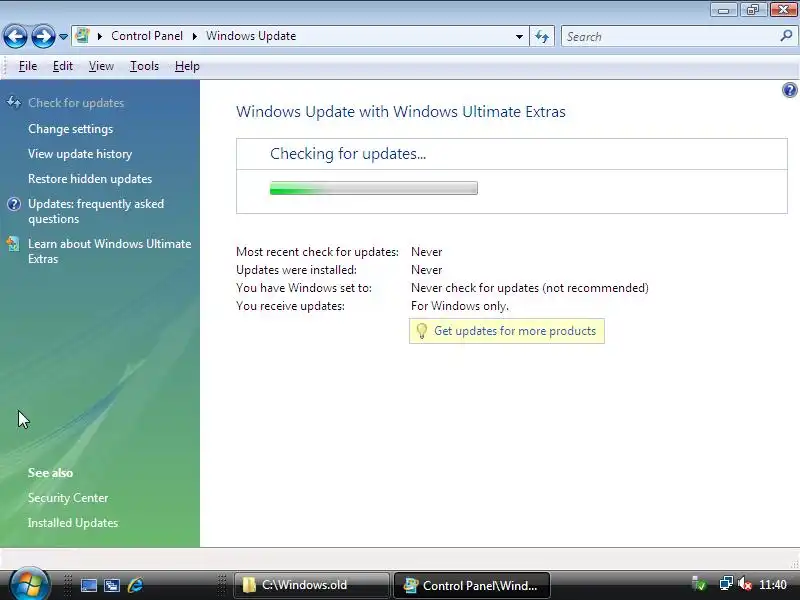Minimize the Windows Update window
Viewport: 800px width, 600px height.
tap(723, 10)
